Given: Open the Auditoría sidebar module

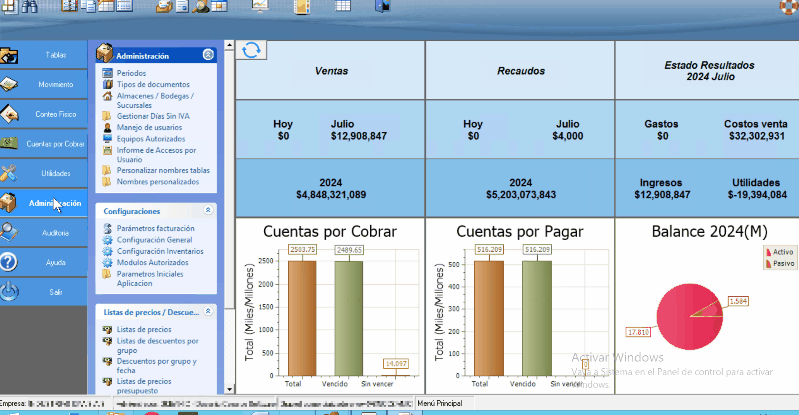Looking at the screenshot, I should pyautogui.click(x=55, y=232).
